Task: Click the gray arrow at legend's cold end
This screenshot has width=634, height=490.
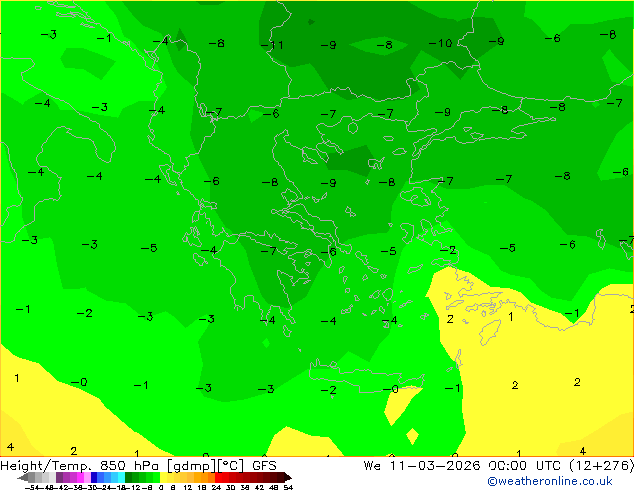Action: click(x=23, y=477)
